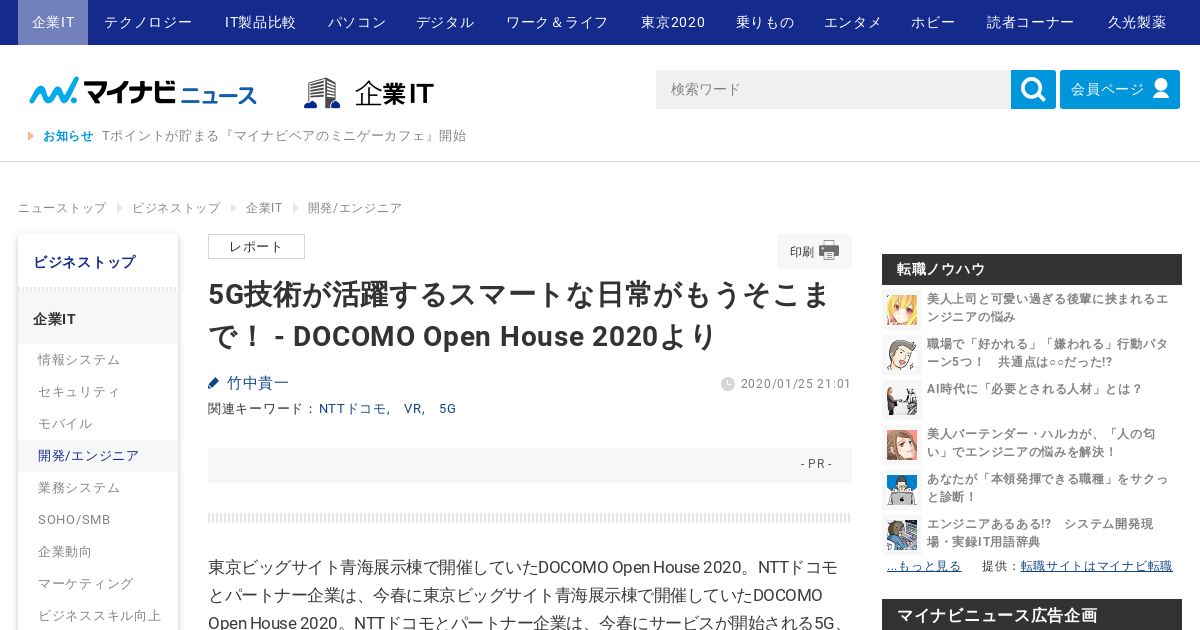Viewport: 1200px width, 630px height.
Task: Open モバイル in the sidebar
Action: 98,424
